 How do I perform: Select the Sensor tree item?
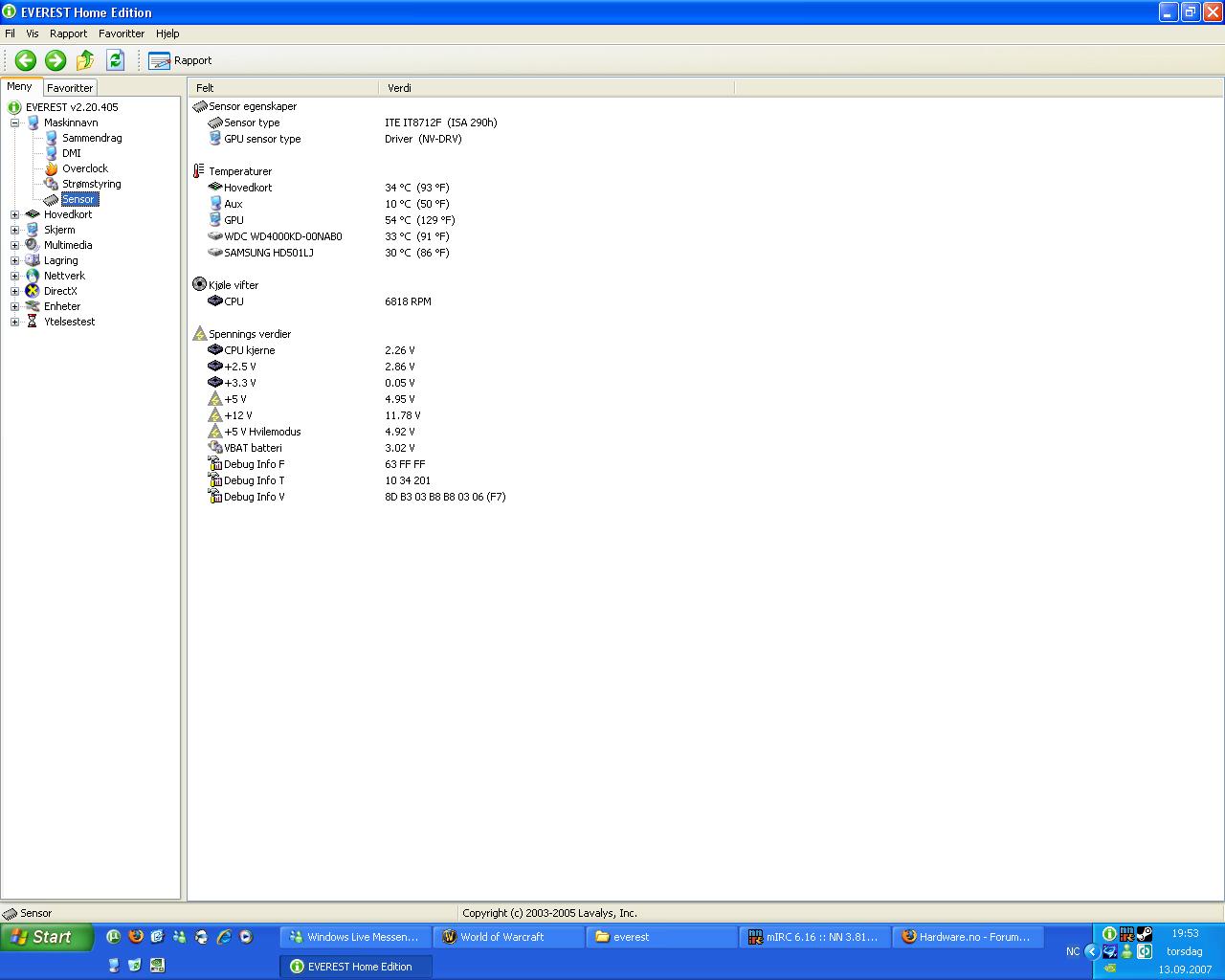click(78, 199)
